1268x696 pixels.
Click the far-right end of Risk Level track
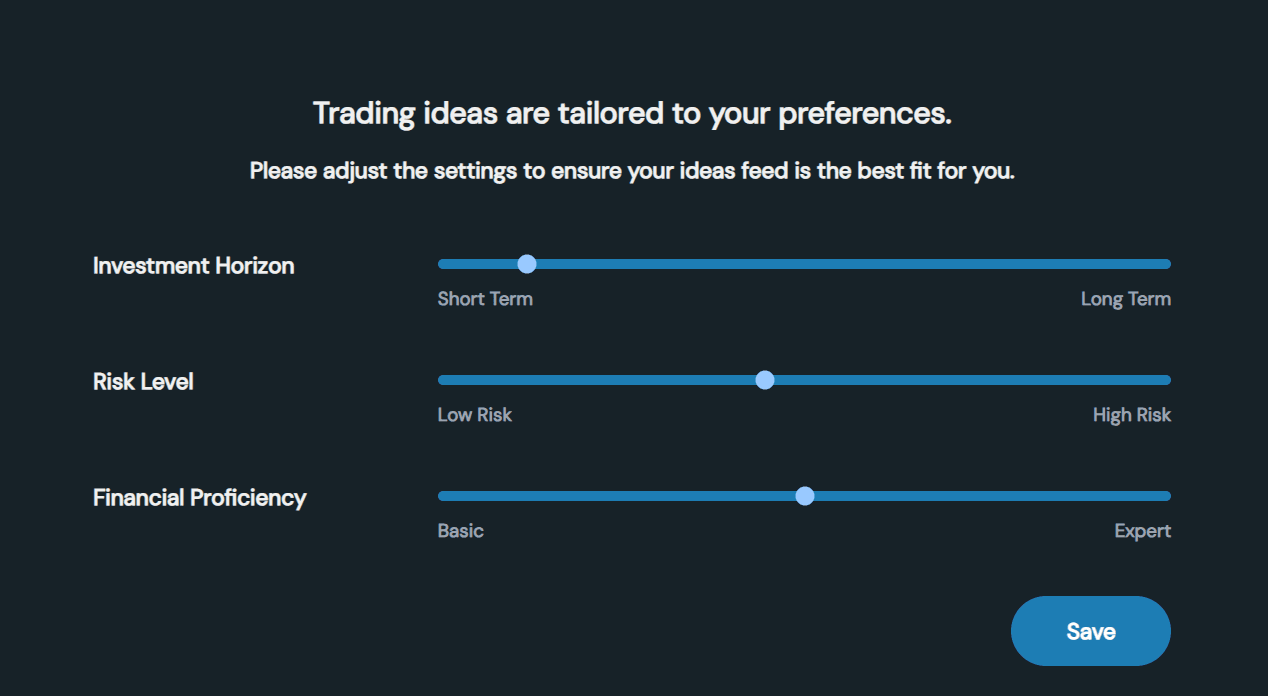[x=1166, y=380]
